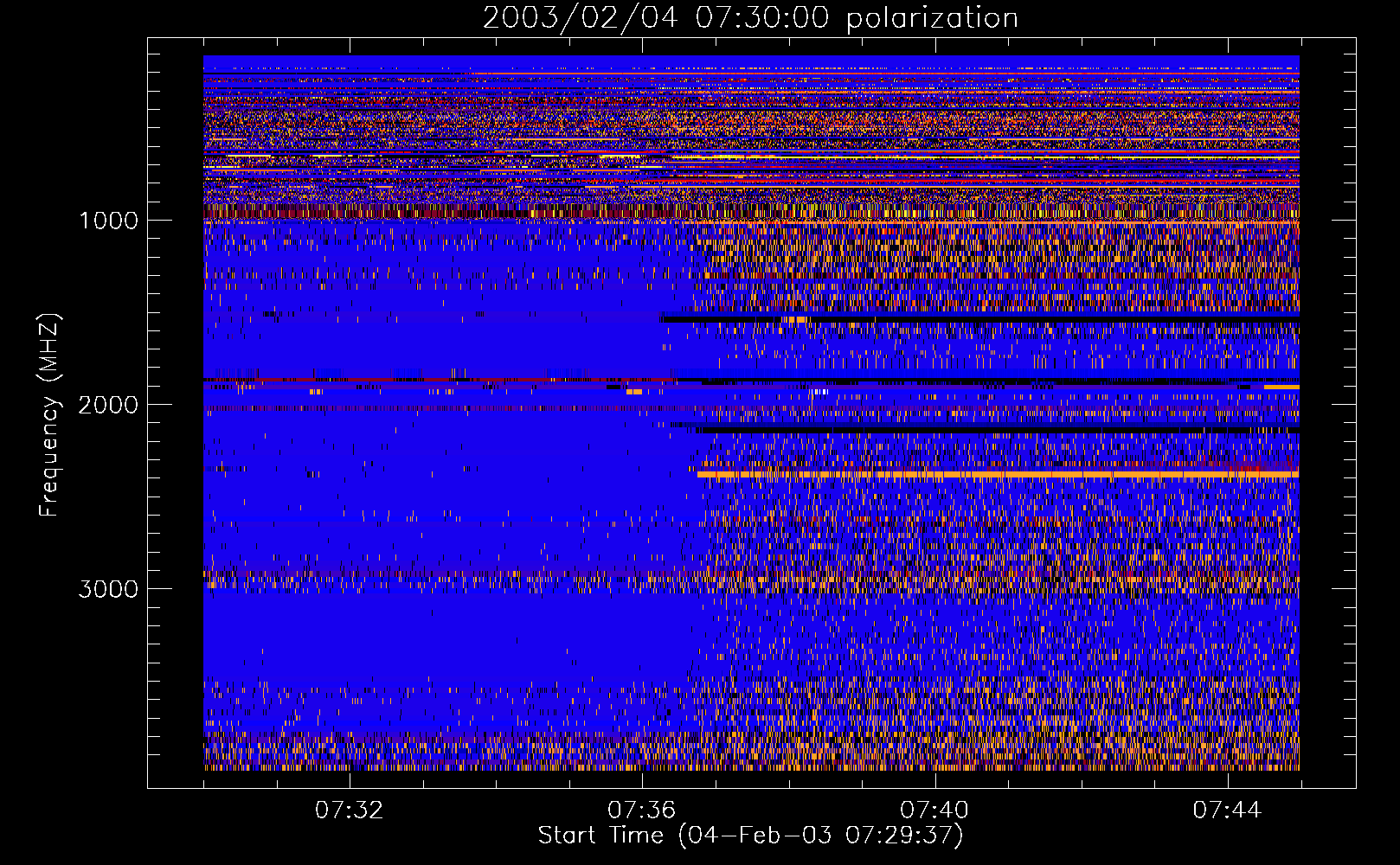Click the 3000 frequency tick label

(x=108, y=589)
